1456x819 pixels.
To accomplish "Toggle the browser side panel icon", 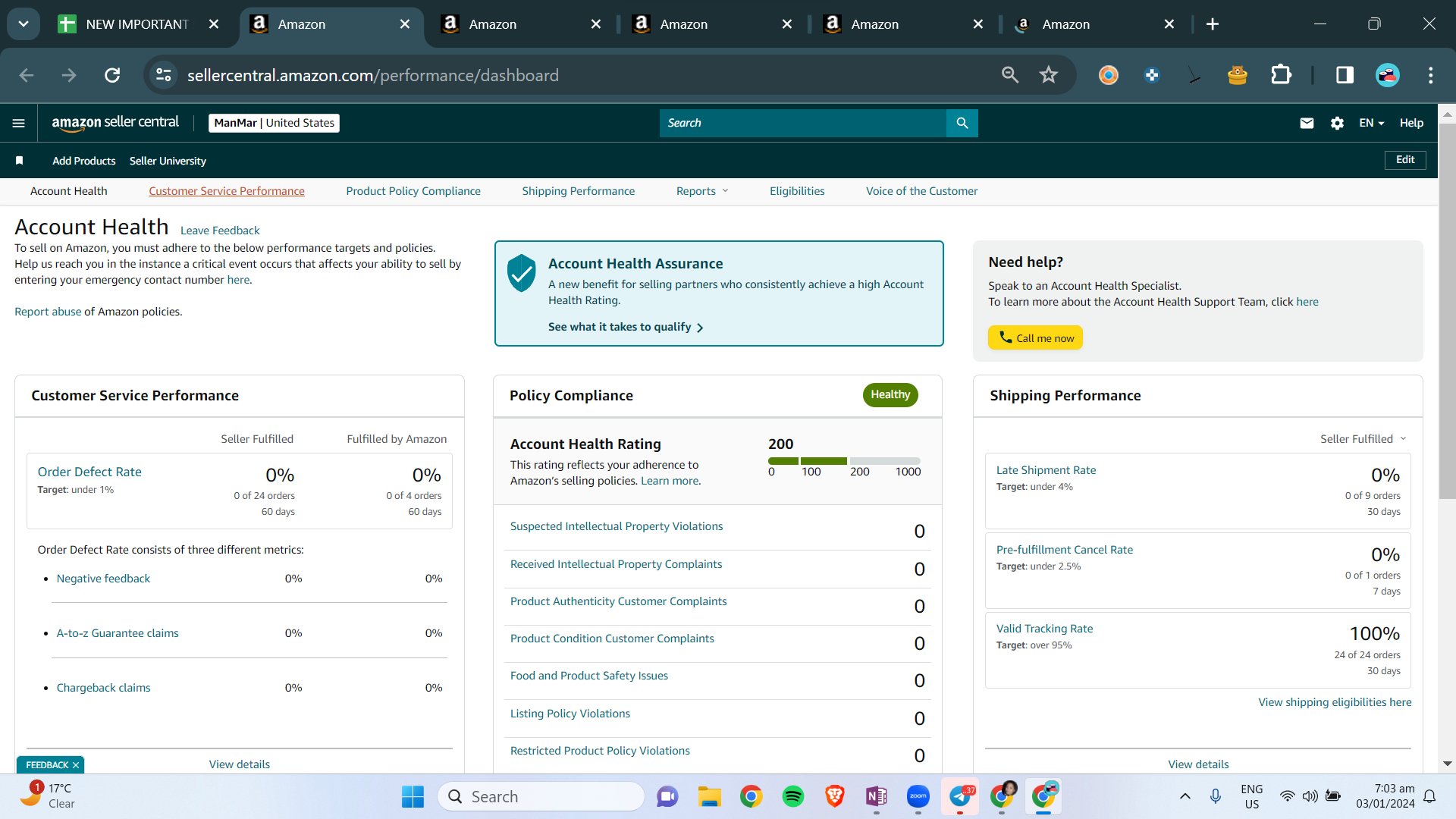I will (x=1345, y=75).
